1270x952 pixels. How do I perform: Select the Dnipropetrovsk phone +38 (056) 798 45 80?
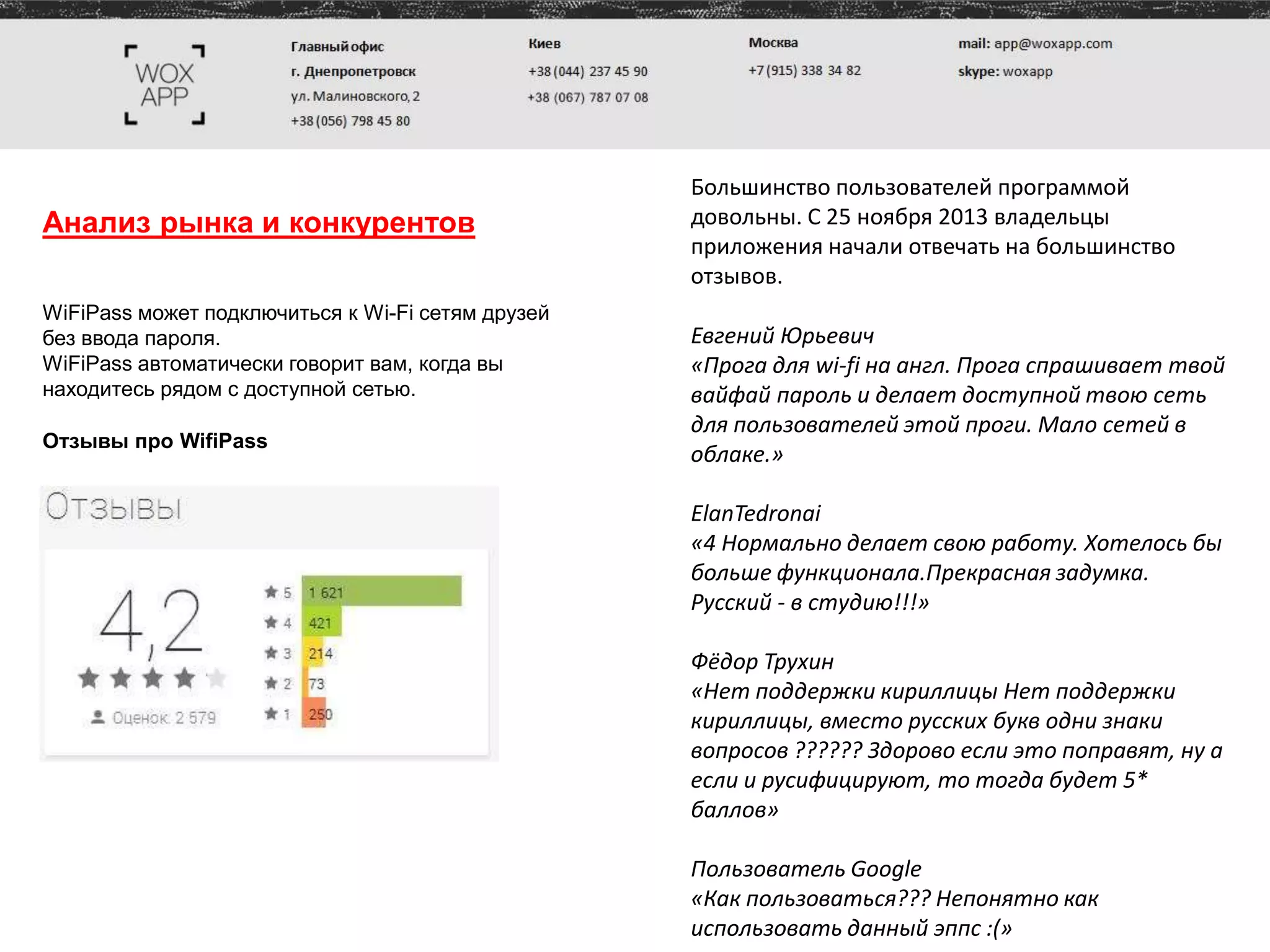point(350,121)
